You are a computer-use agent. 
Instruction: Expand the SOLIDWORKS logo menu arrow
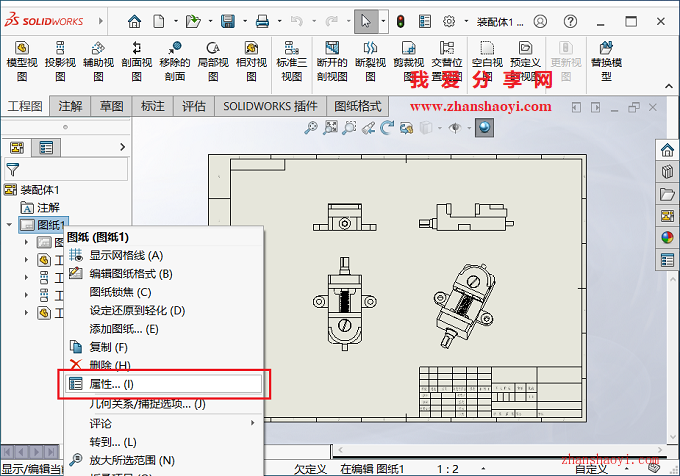click(x=101, y=21)
